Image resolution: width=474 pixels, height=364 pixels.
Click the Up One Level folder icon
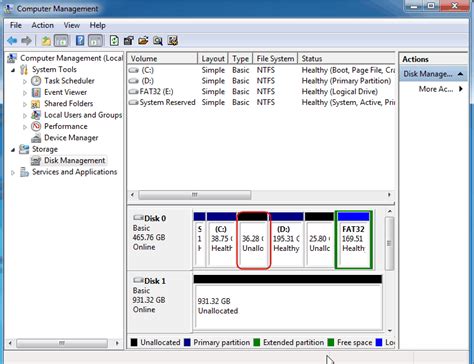tap(46, 41)
